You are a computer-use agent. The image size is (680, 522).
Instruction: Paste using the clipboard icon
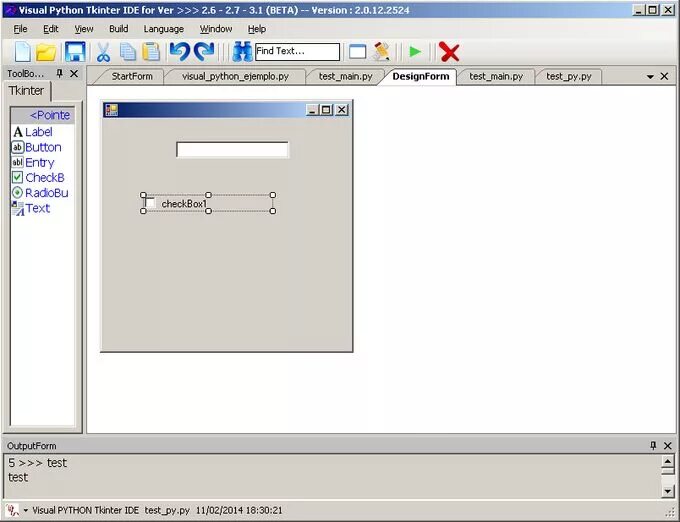point(151,52)
